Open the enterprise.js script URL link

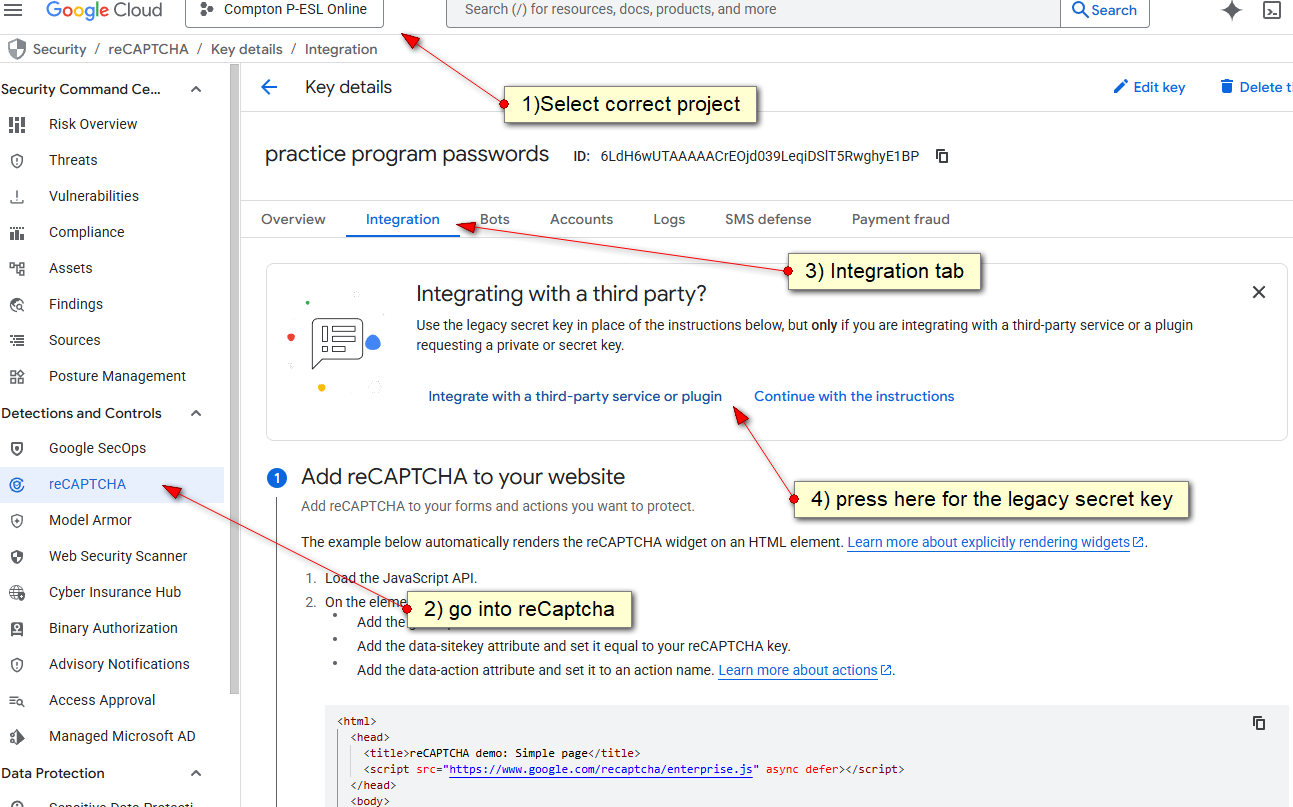click(x=601, y=769)
